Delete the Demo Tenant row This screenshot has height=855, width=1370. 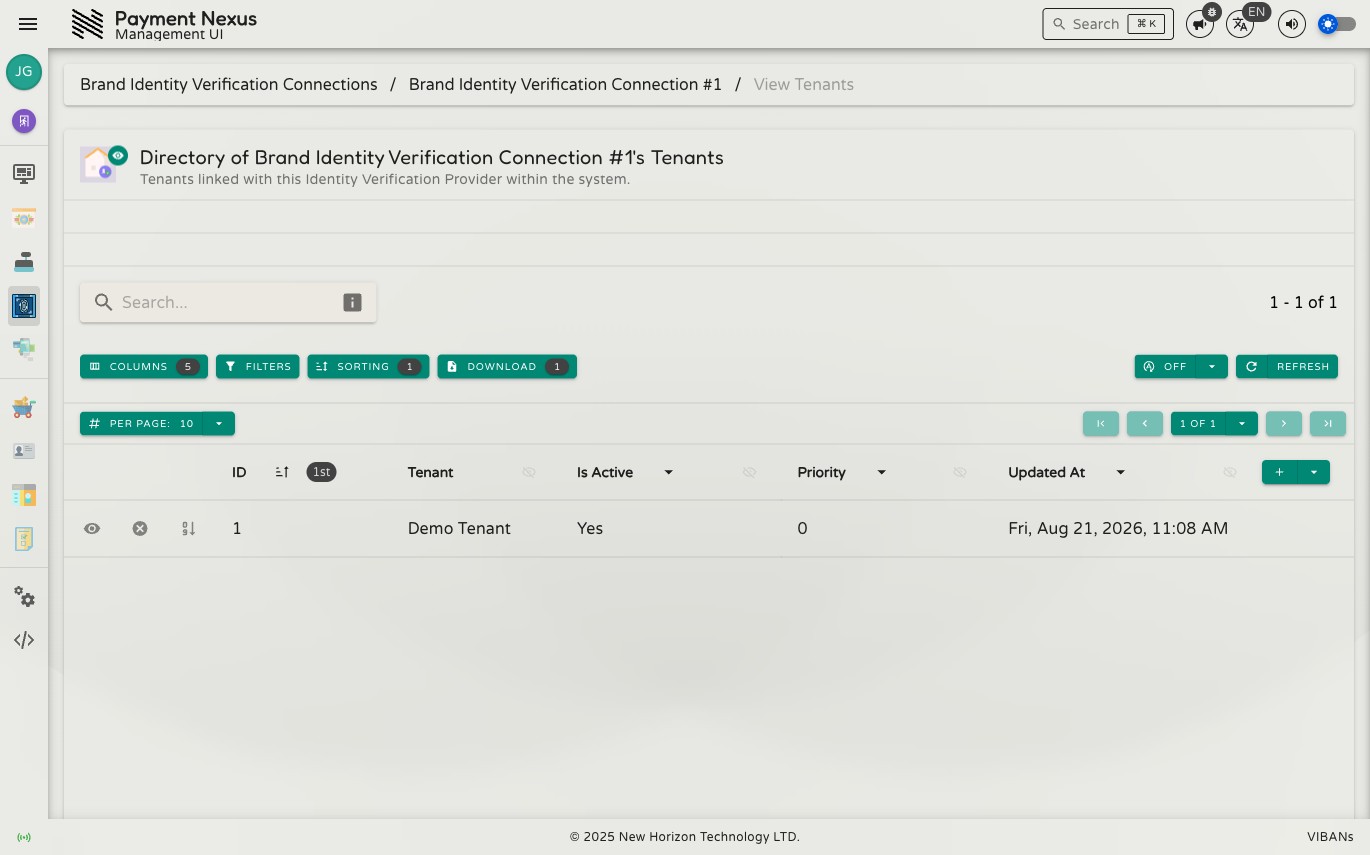click(x=140, y=528)
